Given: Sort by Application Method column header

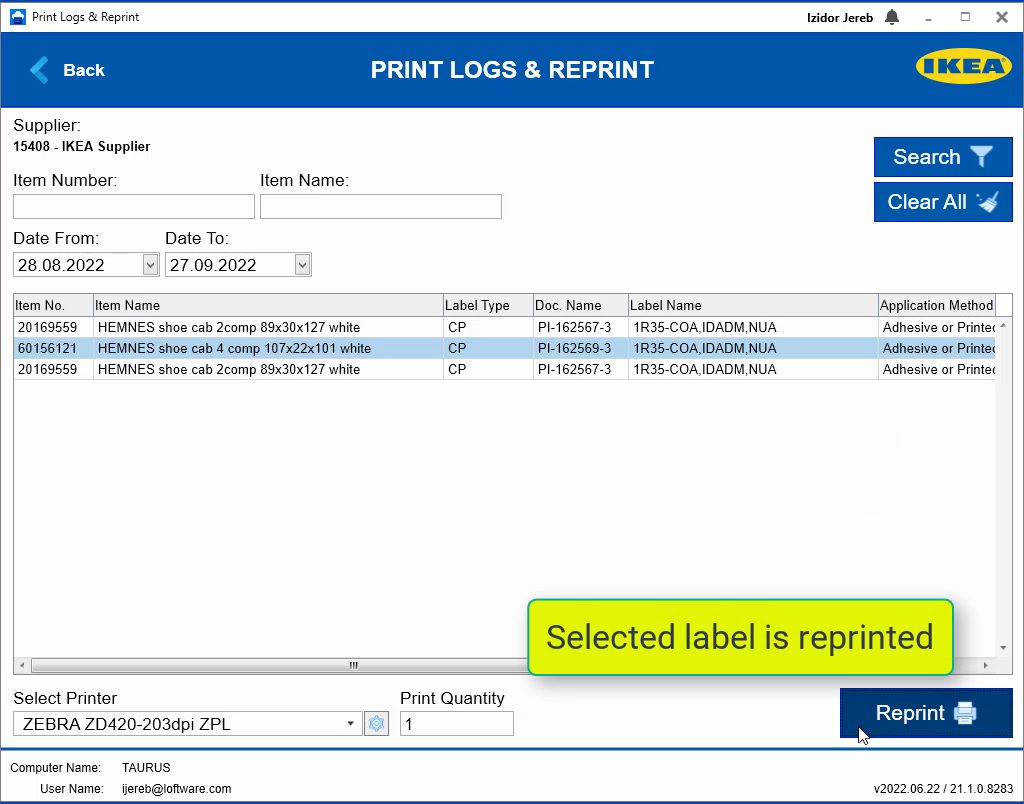Looking at the screenshot, I should click(x=936, y=305).
